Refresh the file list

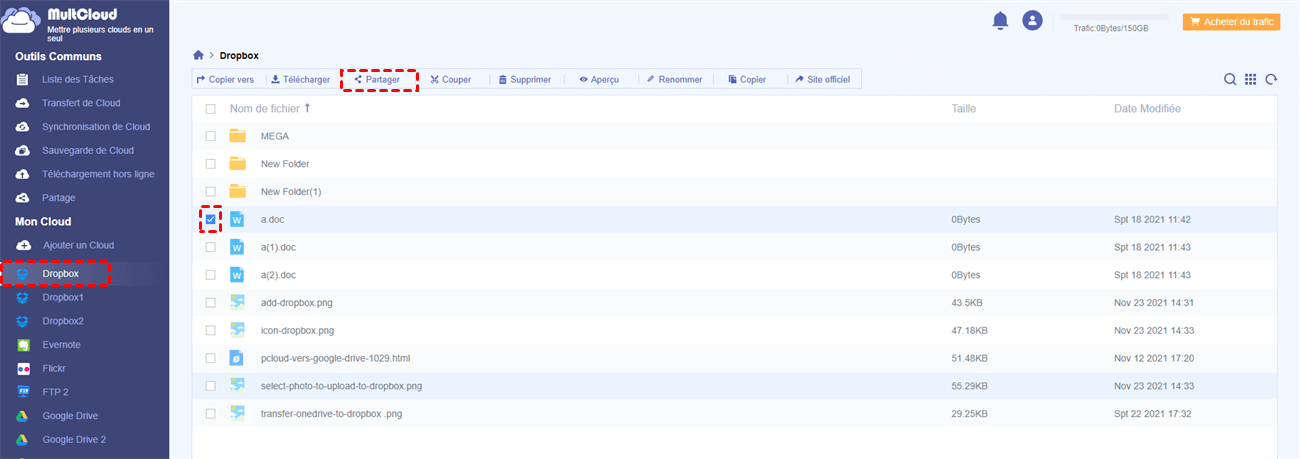click(1271, 80)
